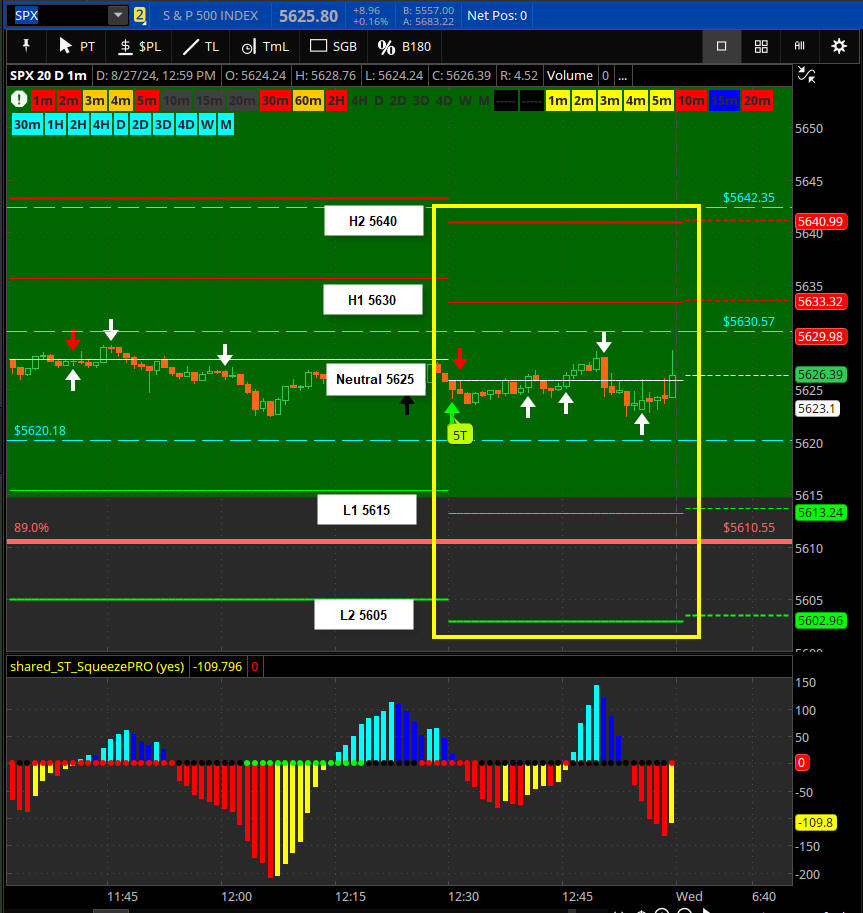Click the cyan 4D label
This screenshot has width=863, height=913.
186,125
